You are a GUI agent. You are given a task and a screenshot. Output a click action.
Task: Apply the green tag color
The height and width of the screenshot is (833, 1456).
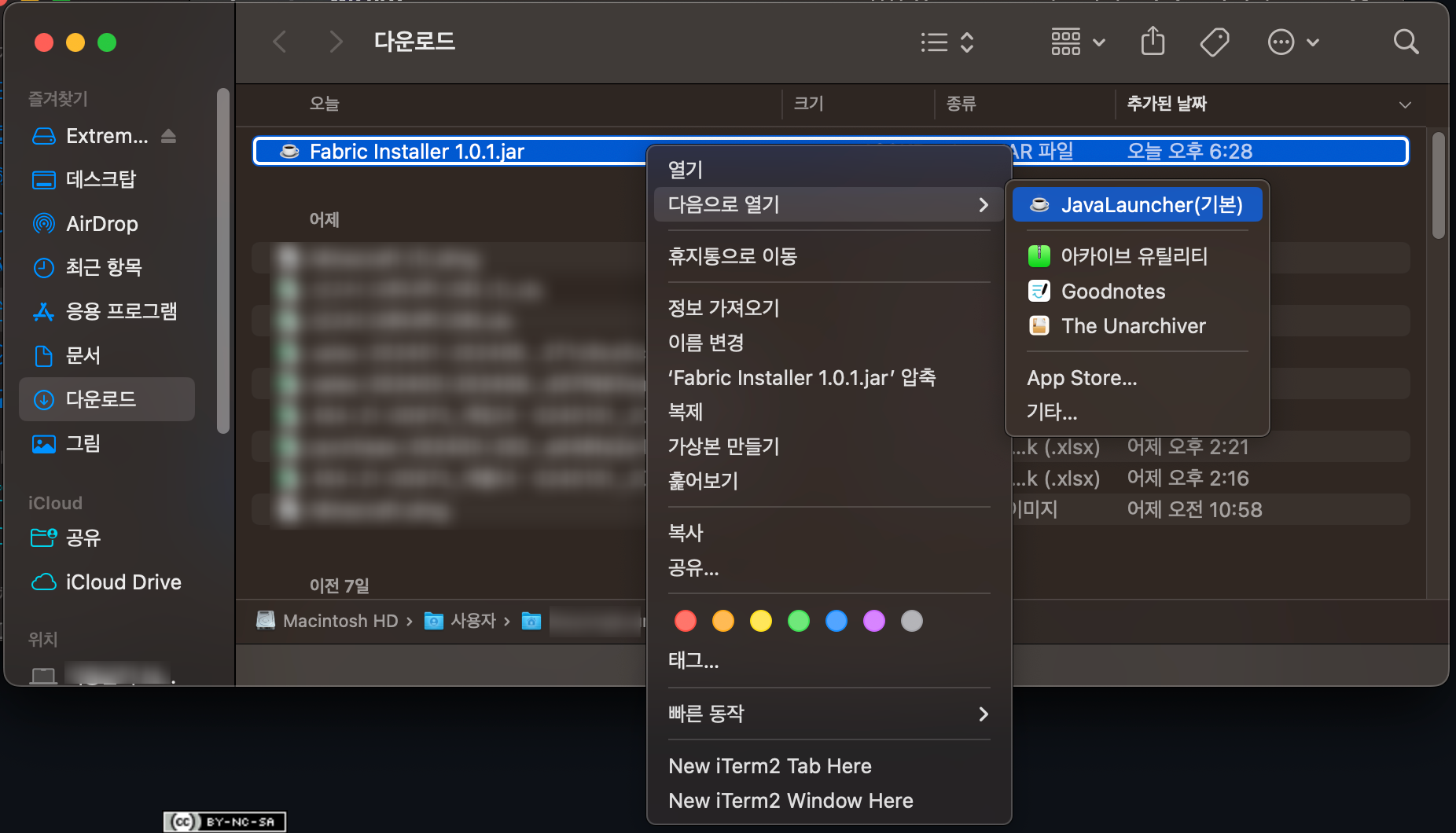point(799,621)
